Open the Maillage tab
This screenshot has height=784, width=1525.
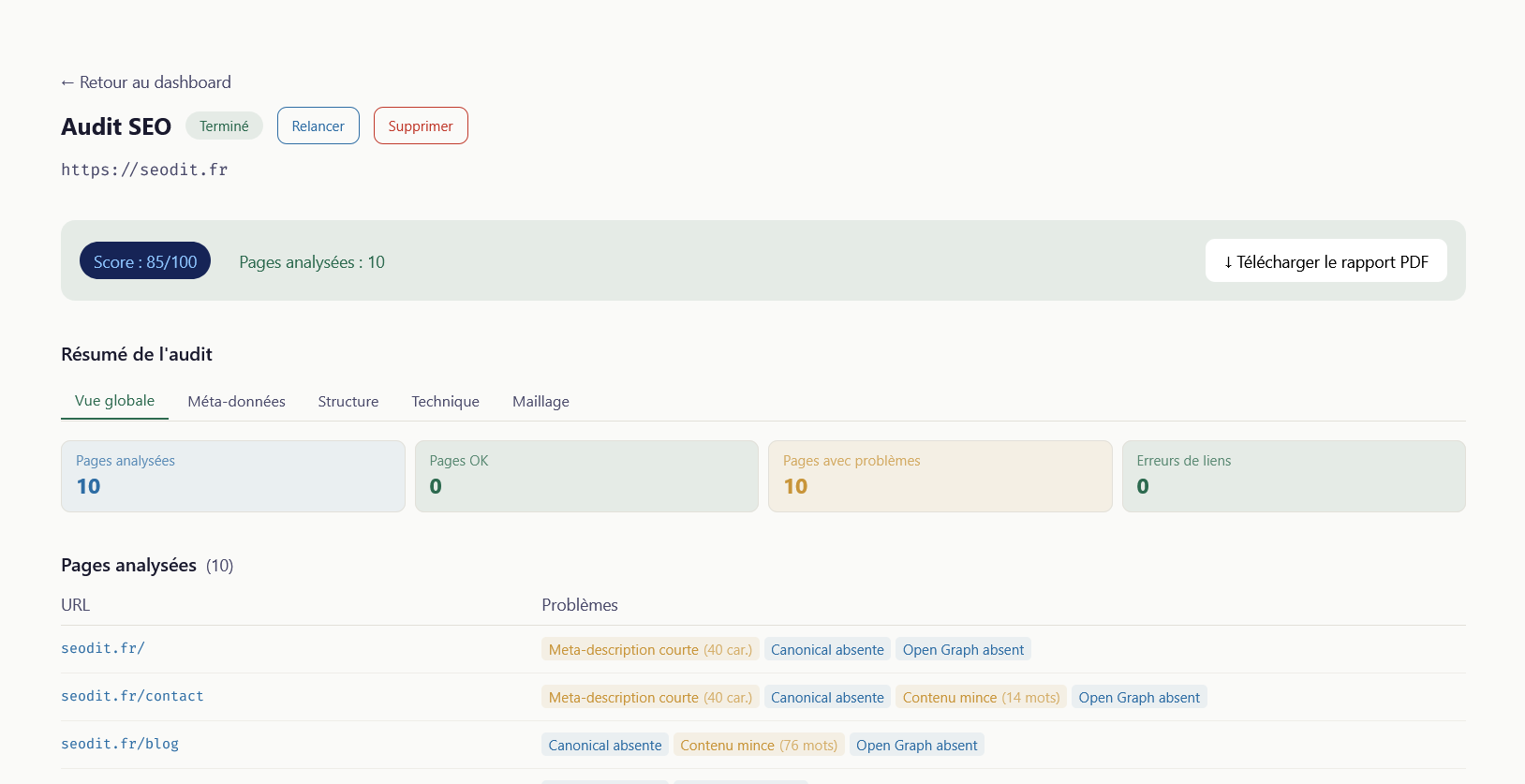click(x=540, y=402)
